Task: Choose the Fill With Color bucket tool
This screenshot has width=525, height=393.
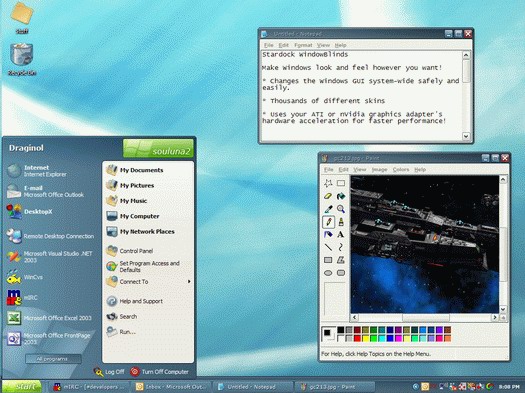Action: 341,196
